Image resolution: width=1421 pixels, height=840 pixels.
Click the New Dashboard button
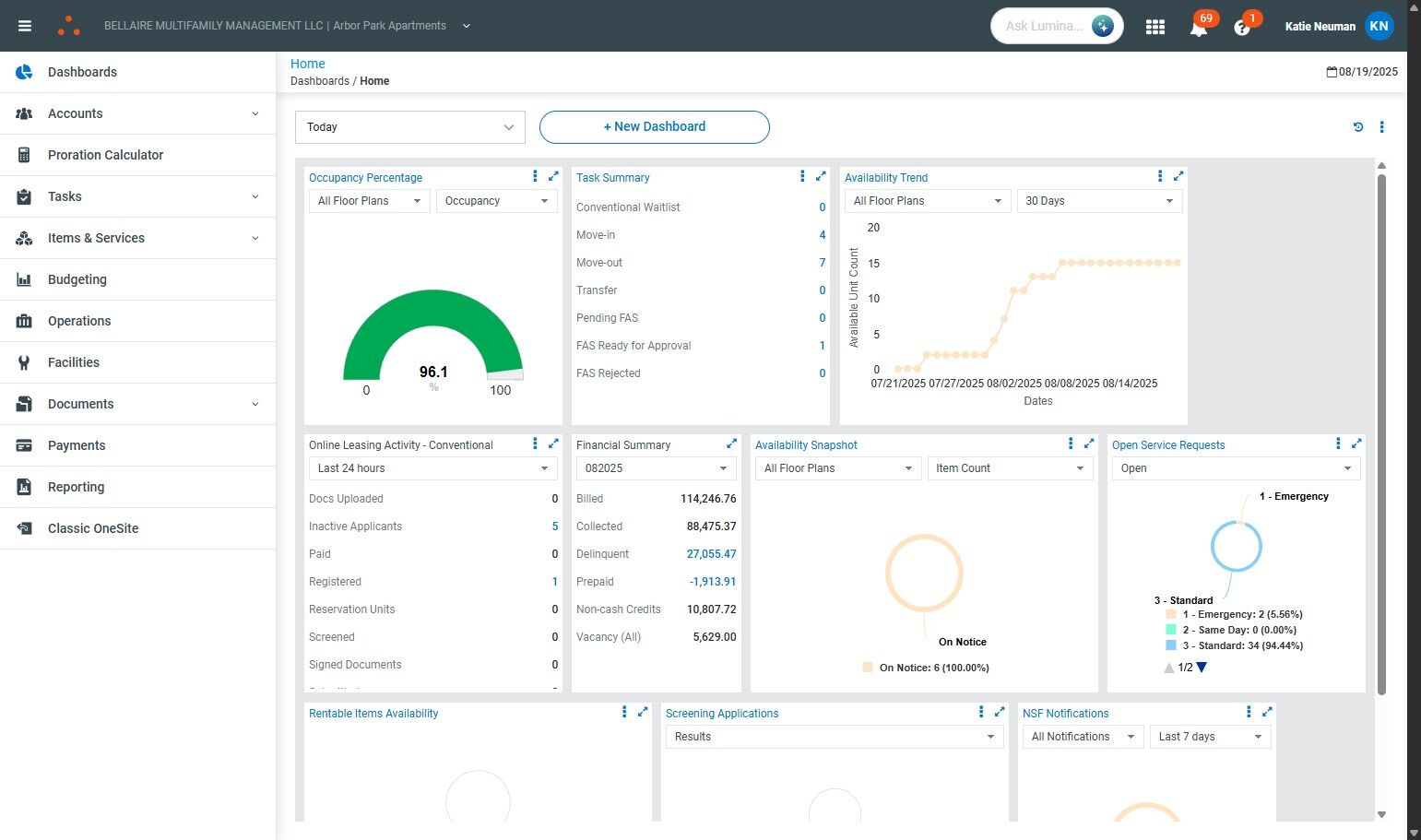[654, 127]
